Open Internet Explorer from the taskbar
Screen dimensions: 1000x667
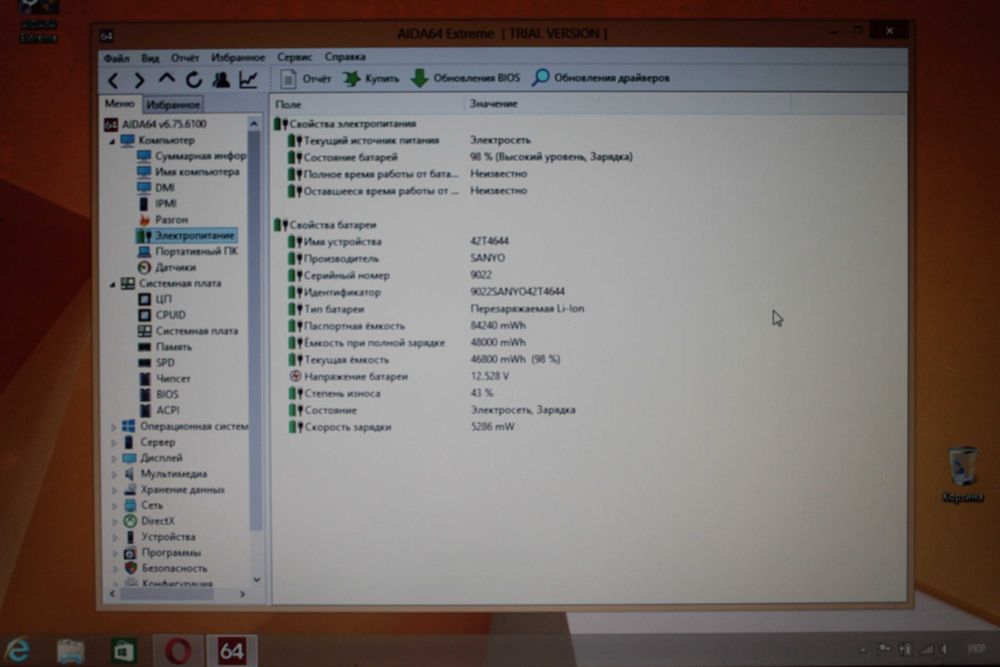tap(19, 650)
